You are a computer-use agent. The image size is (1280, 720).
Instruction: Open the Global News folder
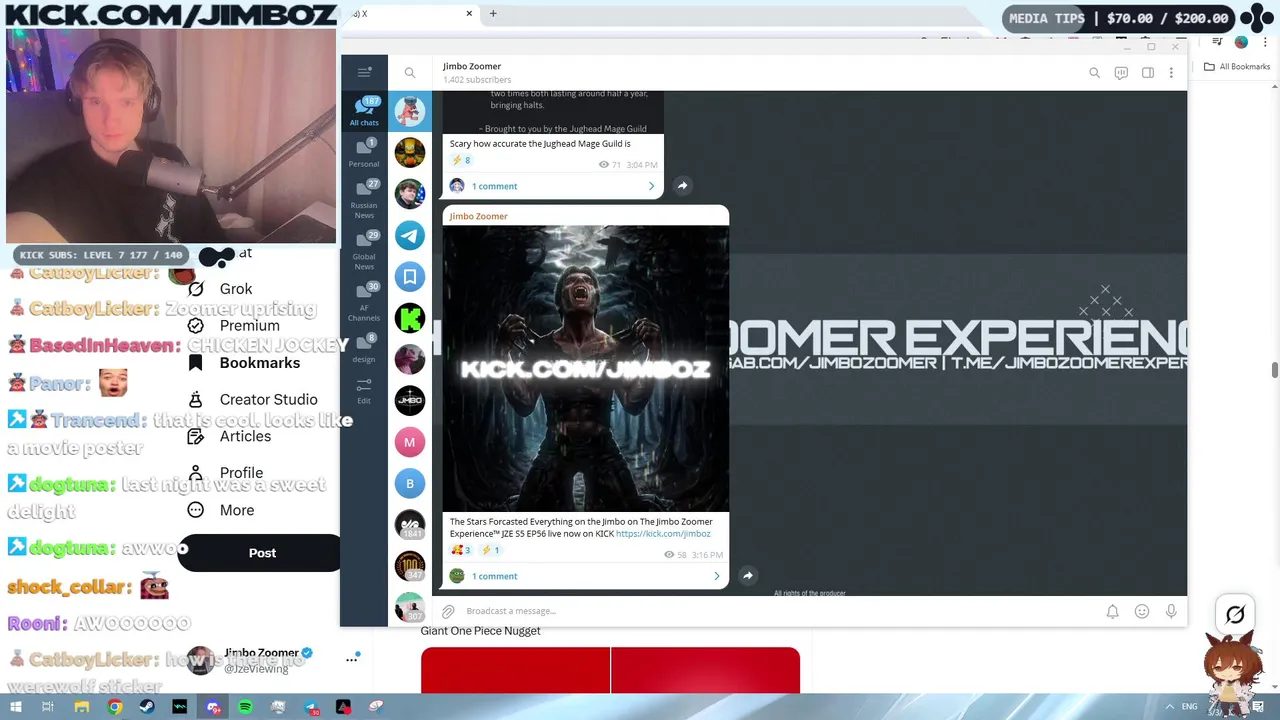click(364, 250)
